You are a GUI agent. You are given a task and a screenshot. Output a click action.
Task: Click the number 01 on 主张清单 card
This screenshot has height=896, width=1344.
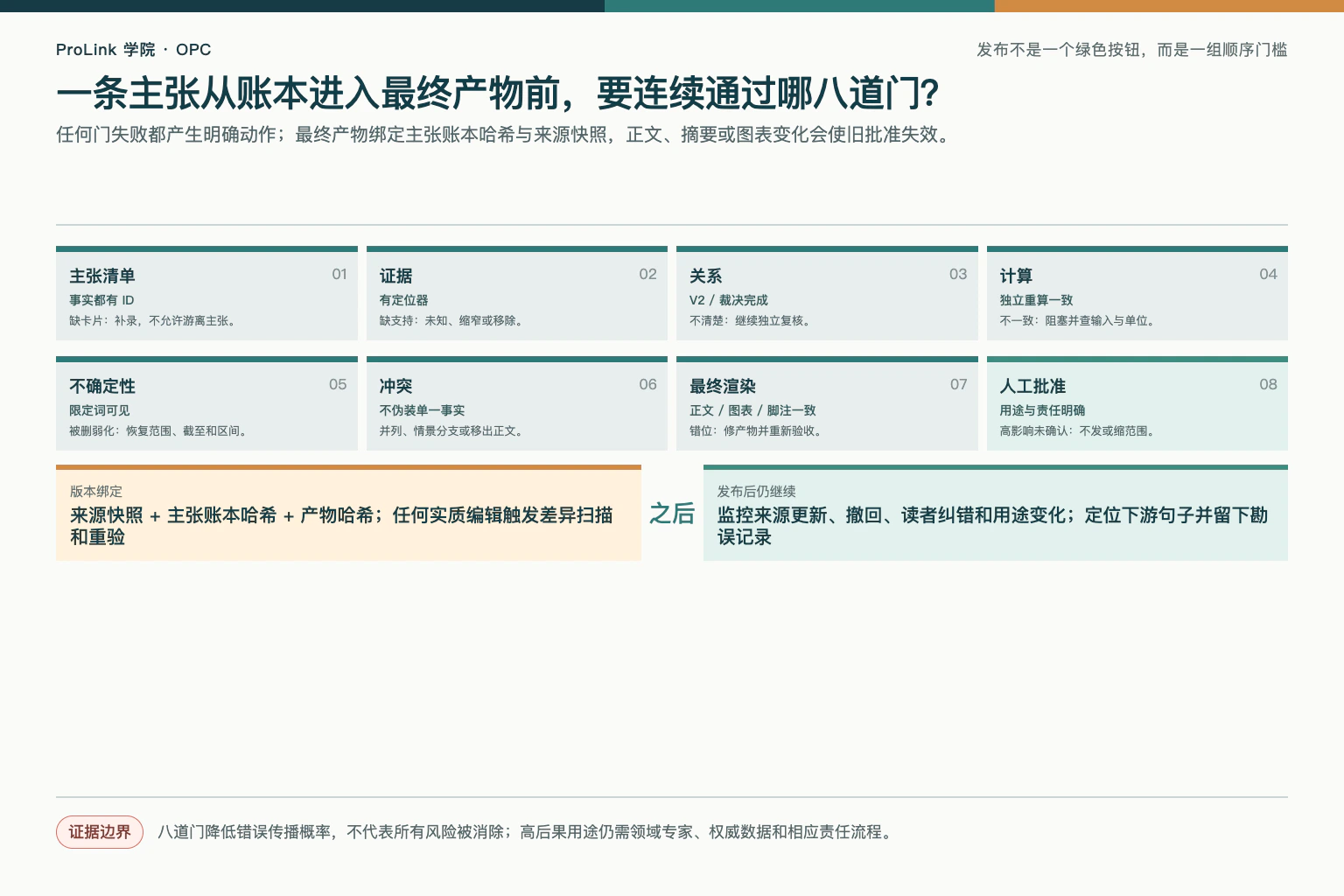339,275
